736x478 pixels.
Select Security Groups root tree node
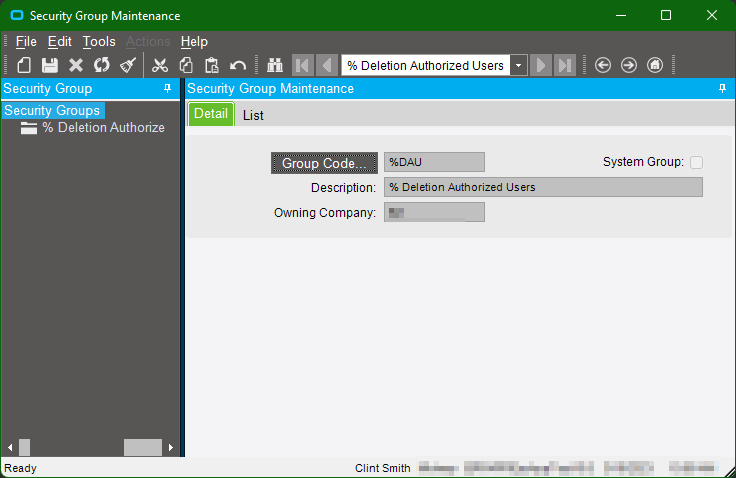click(x=52, y=110)
